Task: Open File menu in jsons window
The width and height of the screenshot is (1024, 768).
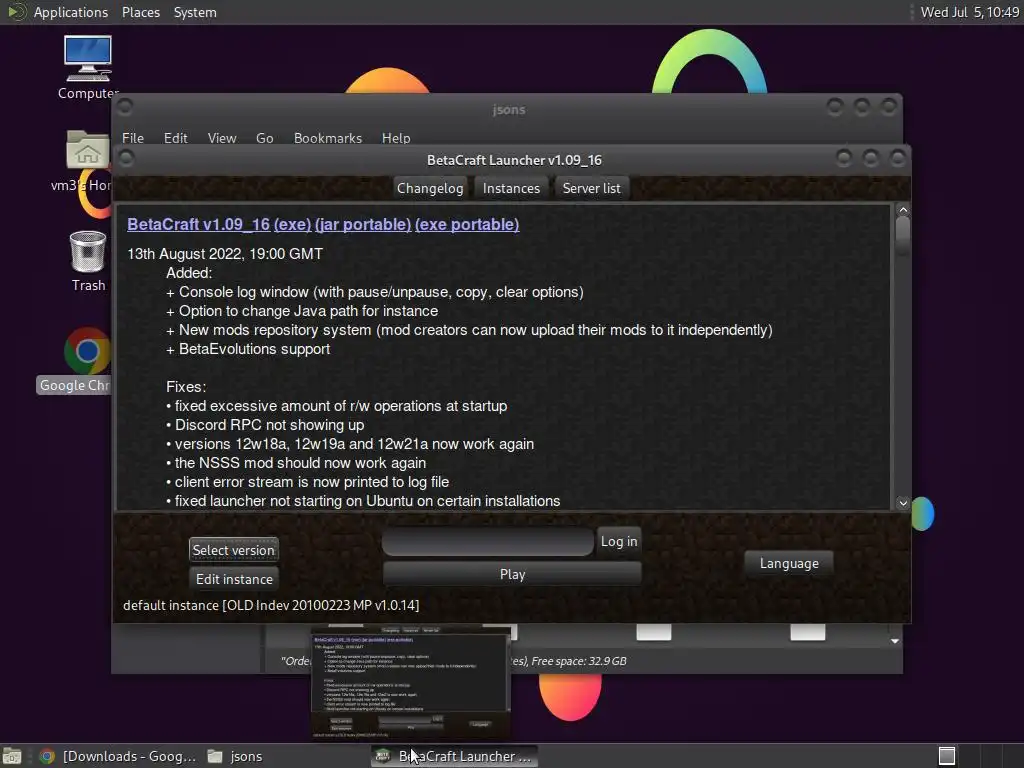Action: coord(133,138)
